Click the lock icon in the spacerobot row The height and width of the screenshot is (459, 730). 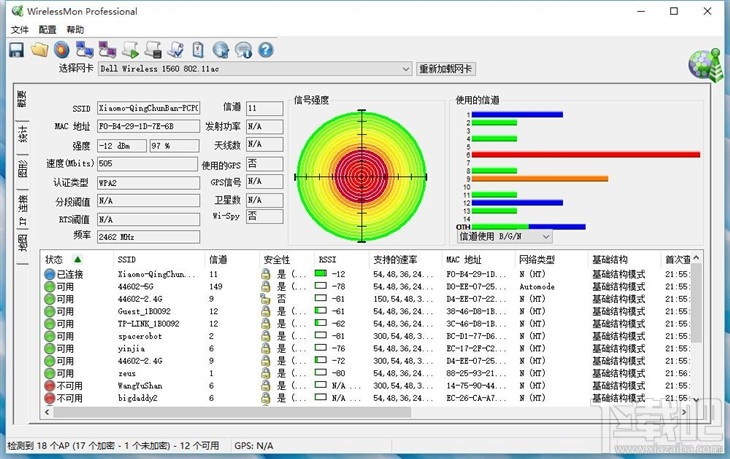pos(265,336)
